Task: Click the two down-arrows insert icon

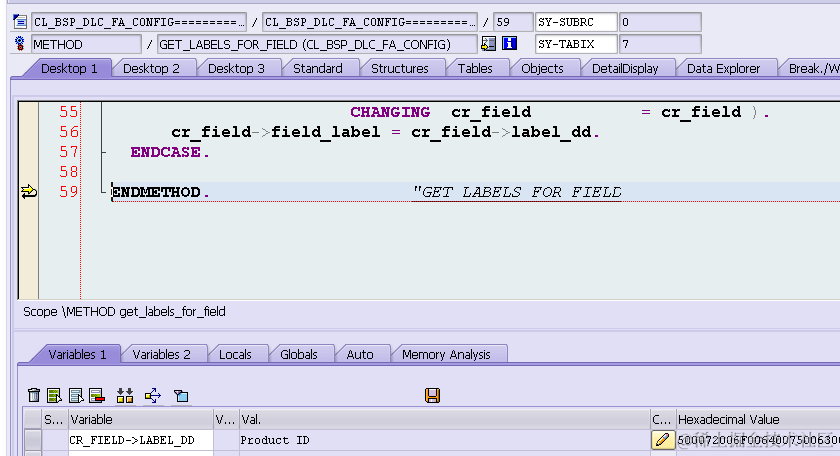Action: tap(125, 395)
